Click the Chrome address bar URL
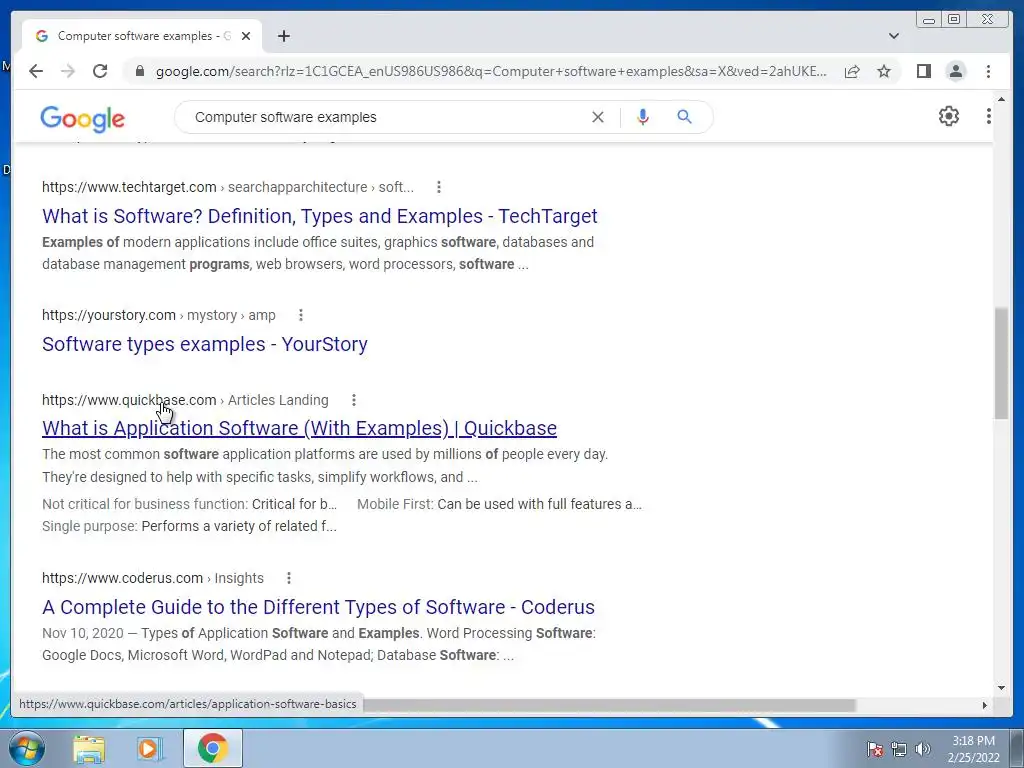Image resolution: width=1024 pixels, height=768 pixels. pos(491,71)
